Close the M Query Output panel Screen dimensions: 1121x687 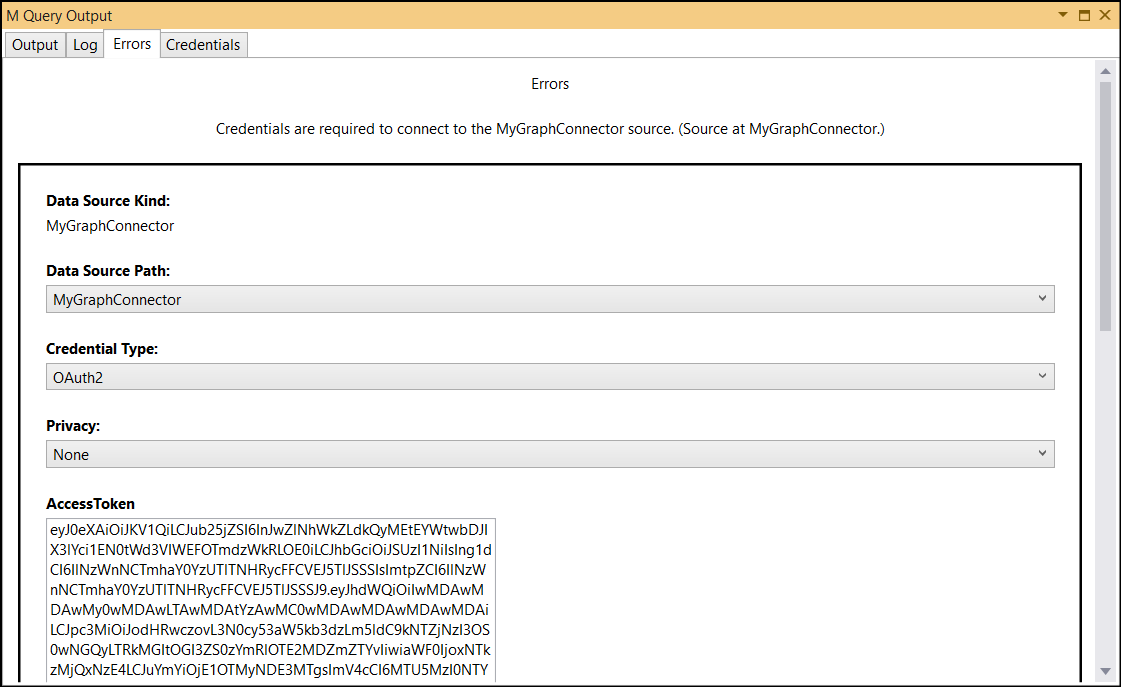click(1105, 15)
